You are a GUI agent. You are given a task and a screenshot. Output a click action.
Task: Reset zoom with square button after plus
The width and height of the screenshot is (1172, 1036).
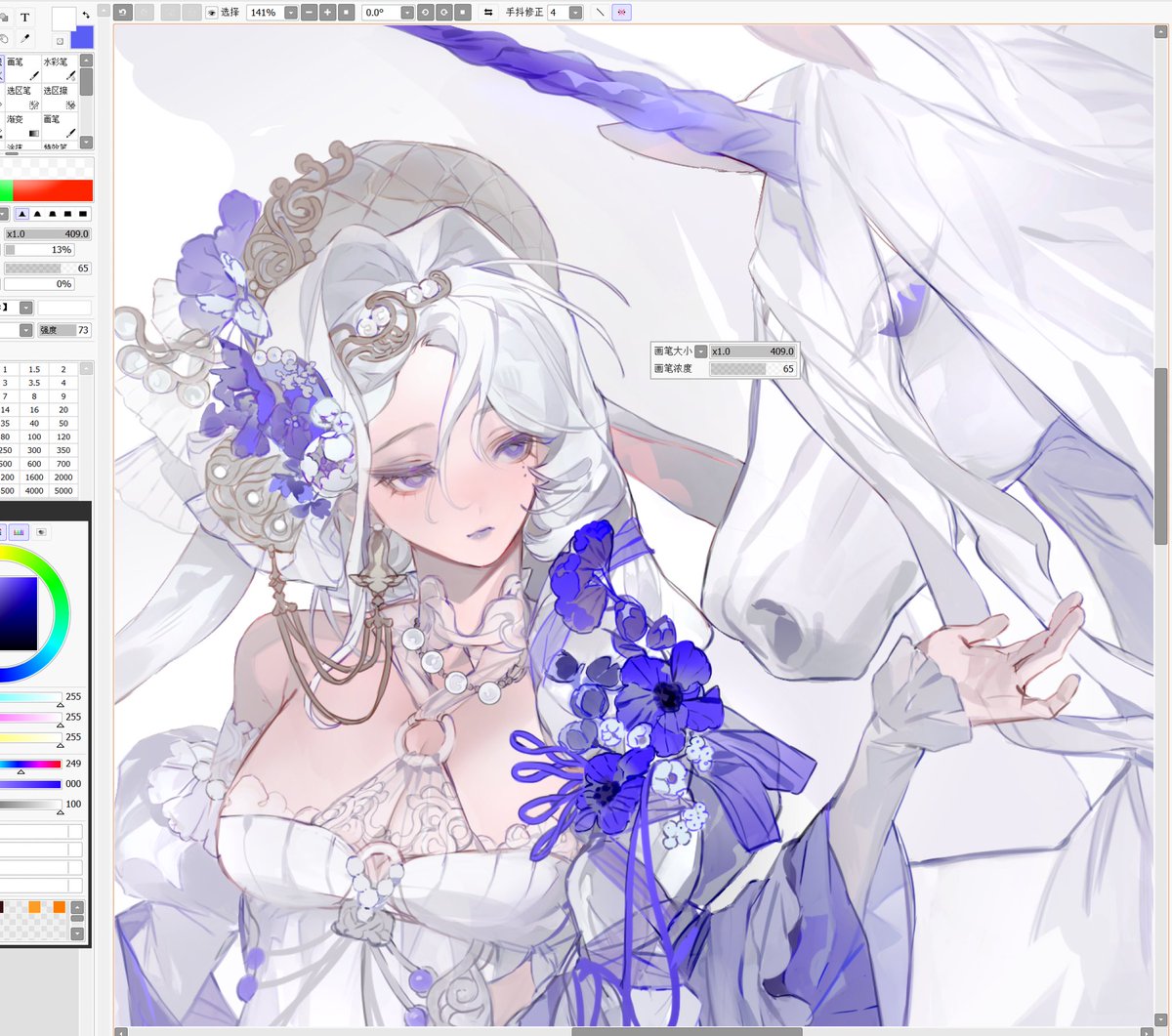[346, 13]
